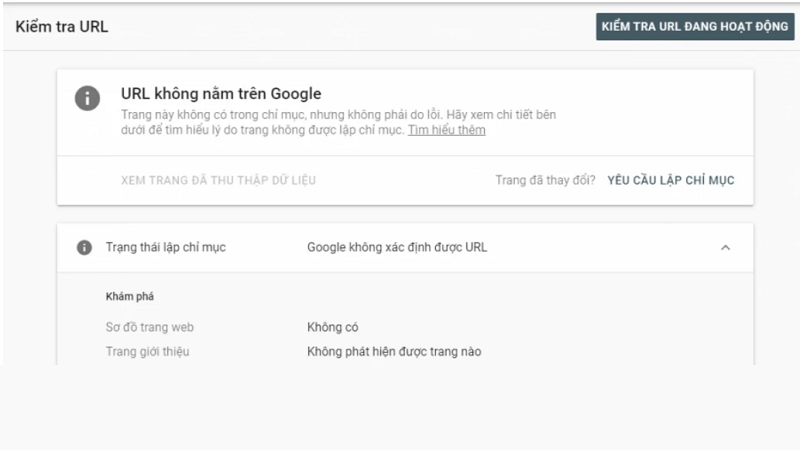Click the Kiểm tra URL page heading
This screenshot has width=800, height=450.
pos(62,27)
